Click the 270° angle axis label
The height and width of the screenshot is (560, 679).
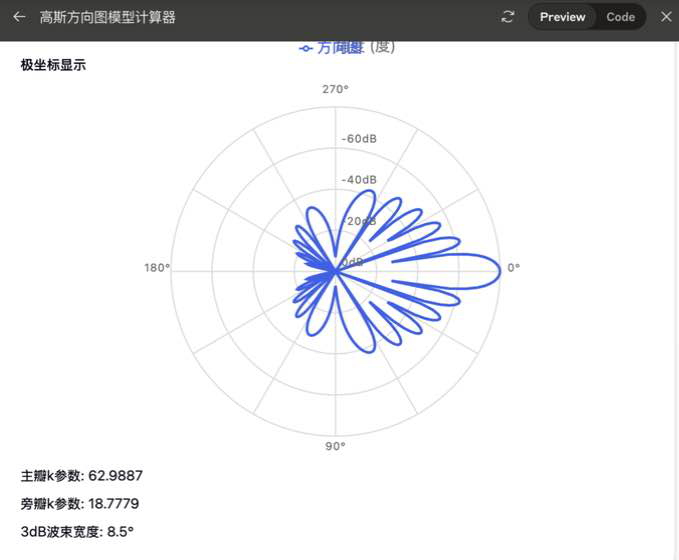point(336,90)
